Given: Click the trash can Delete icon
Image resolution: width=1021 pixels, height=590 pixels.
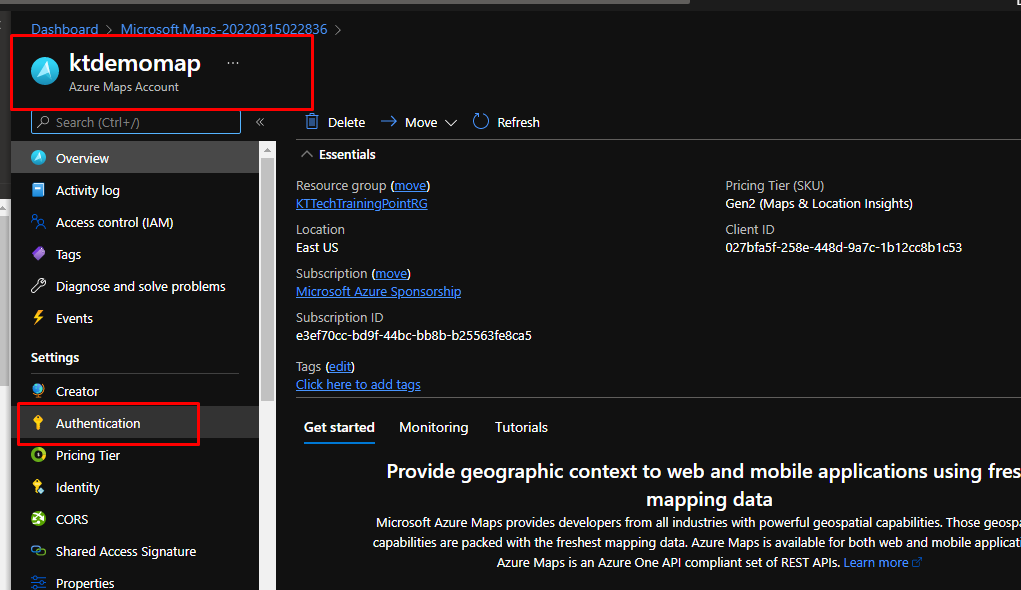Looking at the screenshot, I should pos(312,121).
